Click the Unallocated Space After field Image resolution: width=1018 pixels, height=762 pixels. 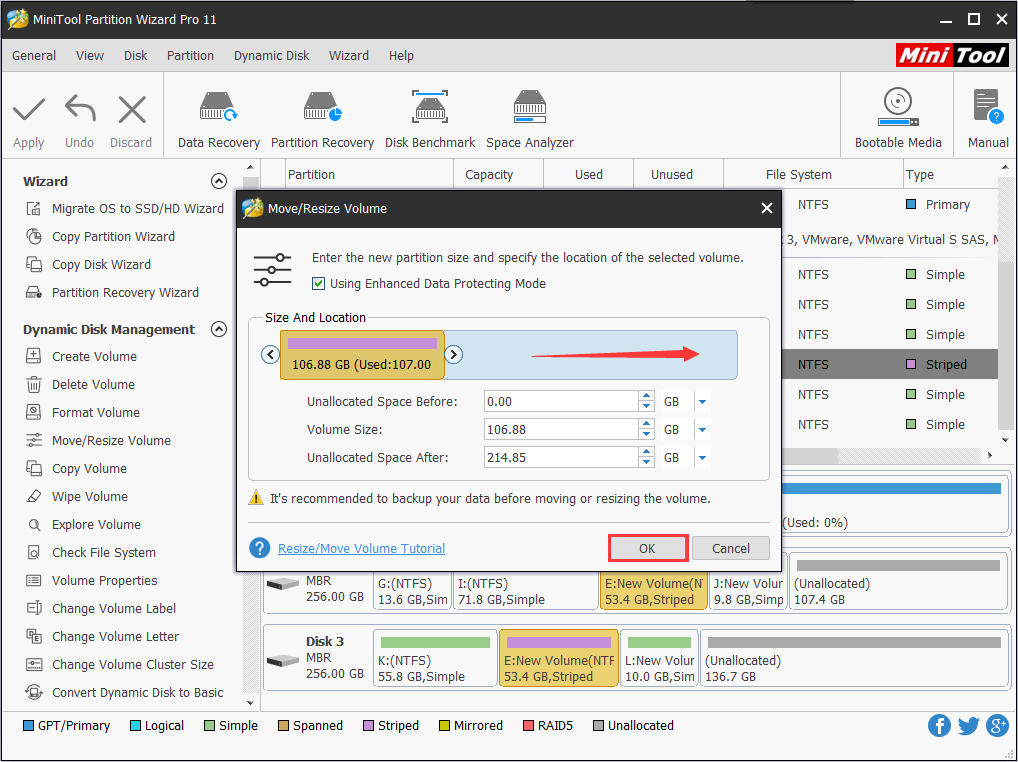pyautogui.click(x=562, y=458)
